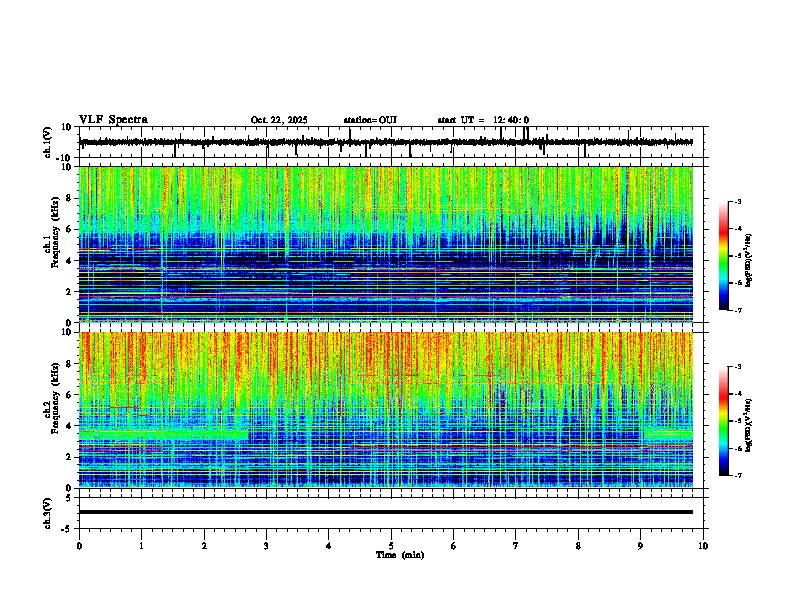This screenshot has width=792, height=612.
Task: Click the time axis tick label "7"
Action: pyautogui.click(x=516, y=546)
